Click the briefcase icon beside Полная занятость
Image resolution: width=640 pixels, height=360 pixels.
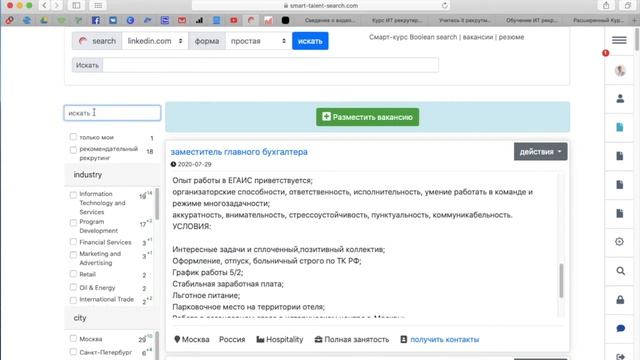pyautogui.click(x=318, y=339)
